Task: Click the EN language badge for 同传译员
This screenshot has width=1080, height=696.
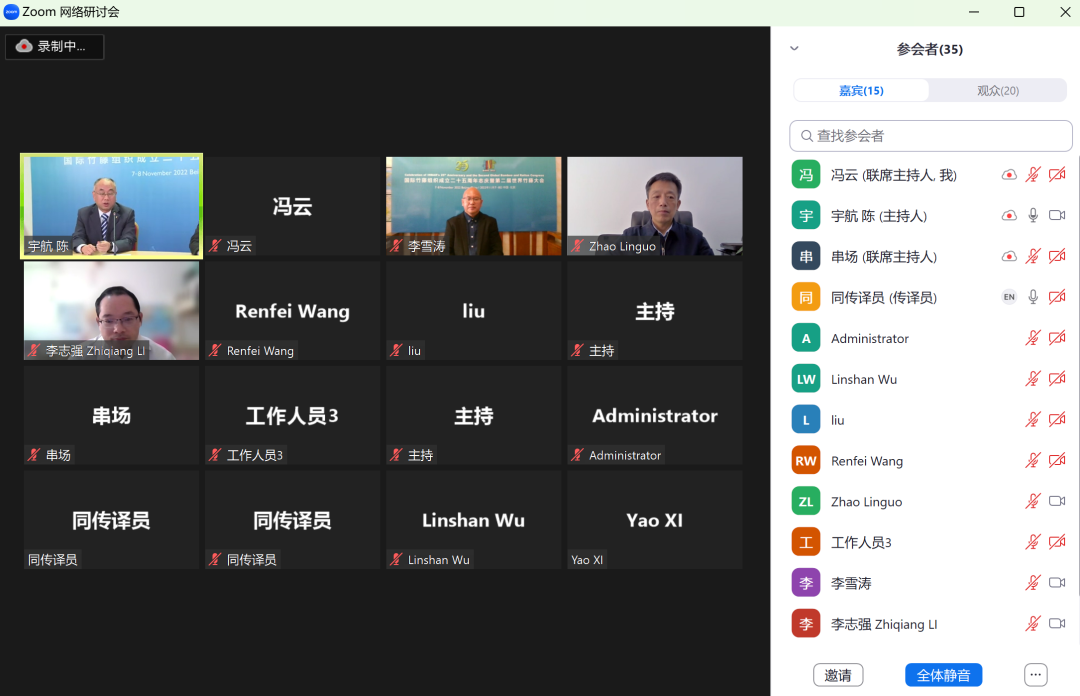Action: tap(1008, 296)
